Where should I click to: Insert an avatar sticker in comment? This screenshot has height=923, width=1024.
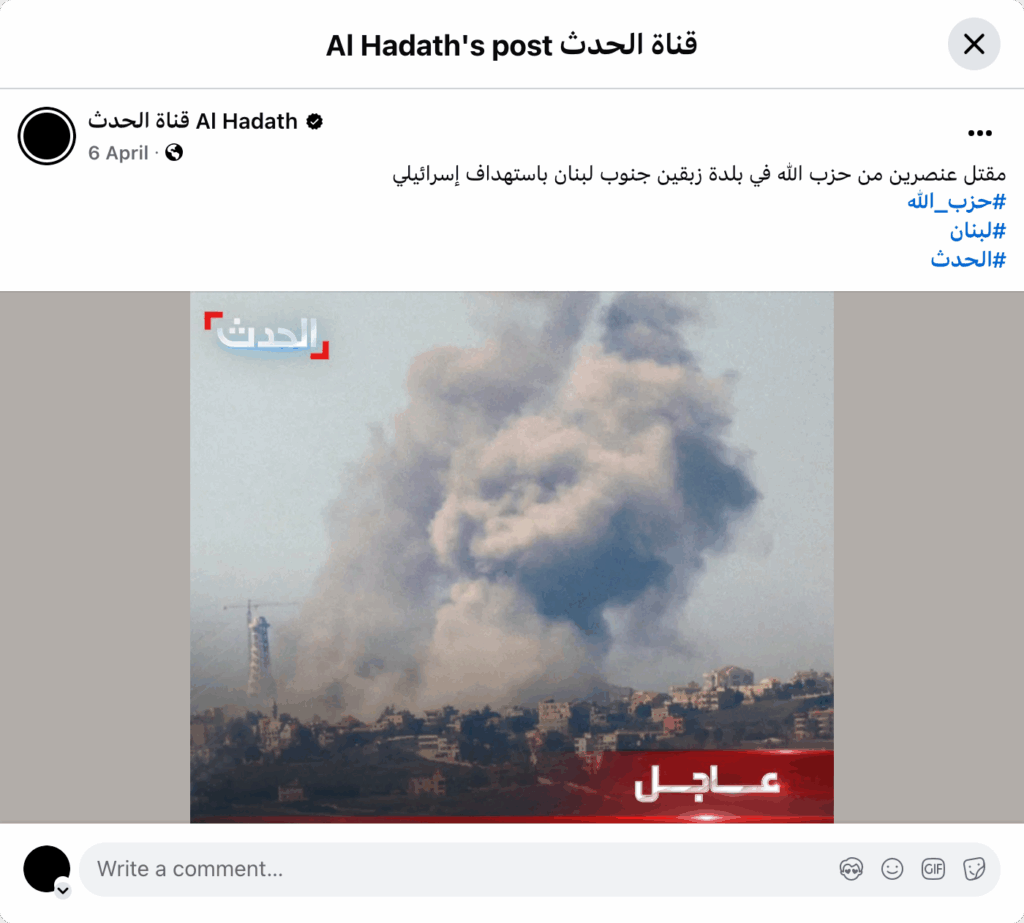point(851,869)
